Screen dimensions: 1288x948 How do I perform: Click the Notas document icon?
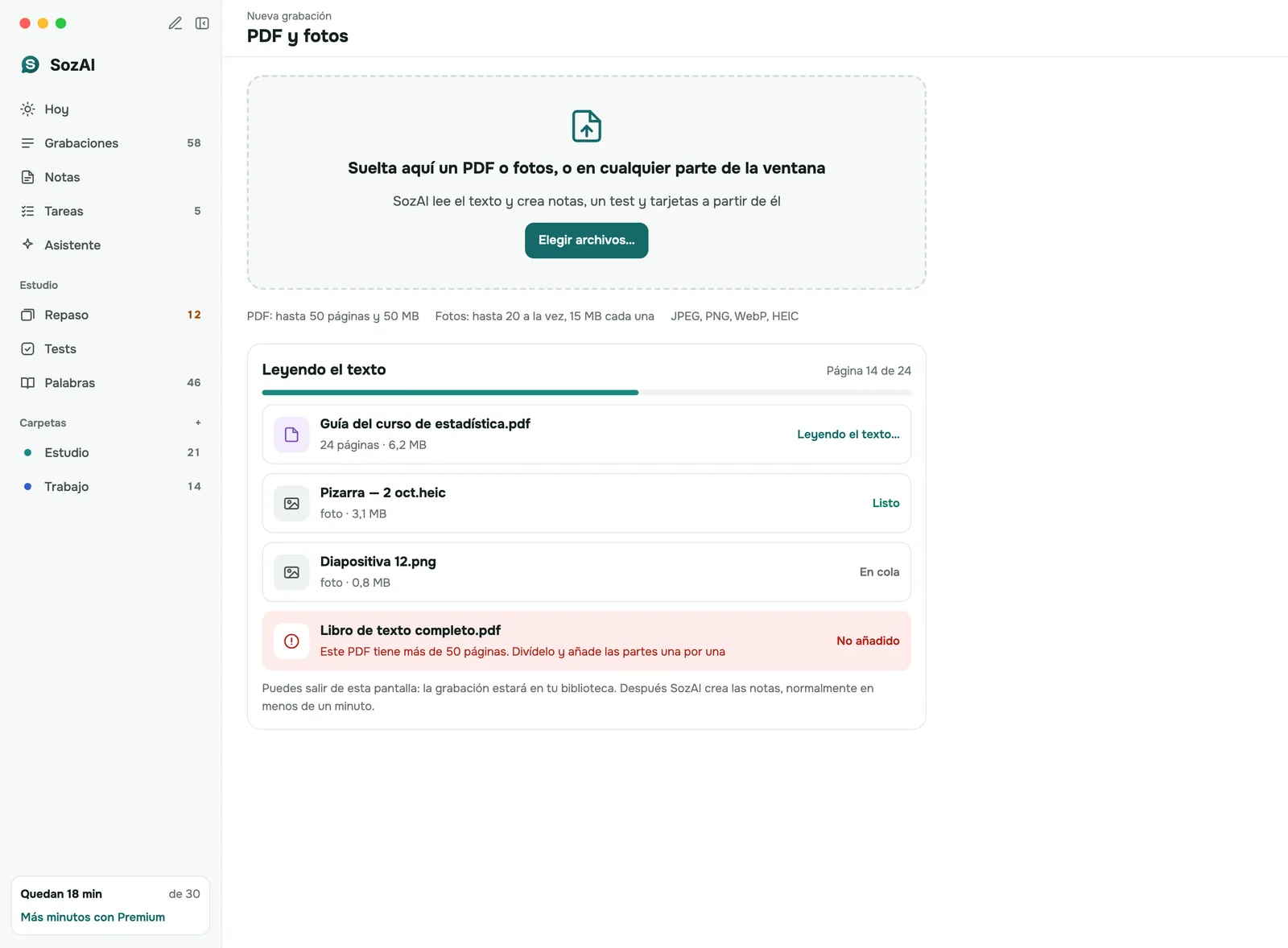[x=27, y=177]
